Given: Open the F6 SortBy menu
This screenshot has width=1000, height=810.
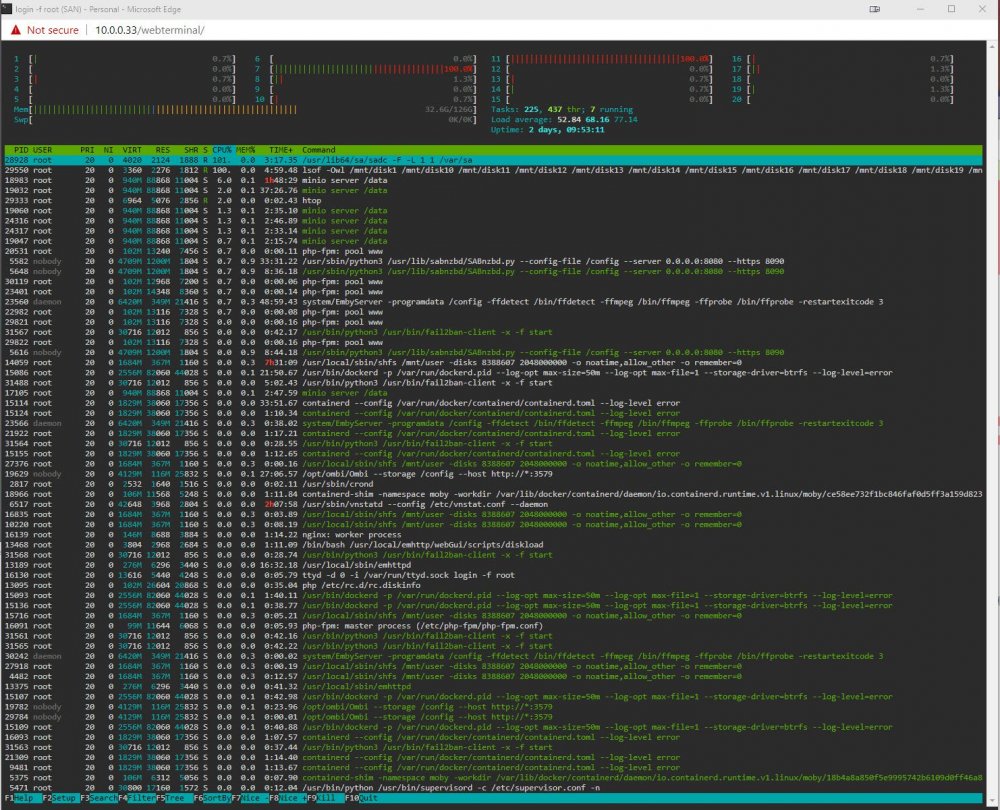Looking at the screenshot, I should click(212, 798).
